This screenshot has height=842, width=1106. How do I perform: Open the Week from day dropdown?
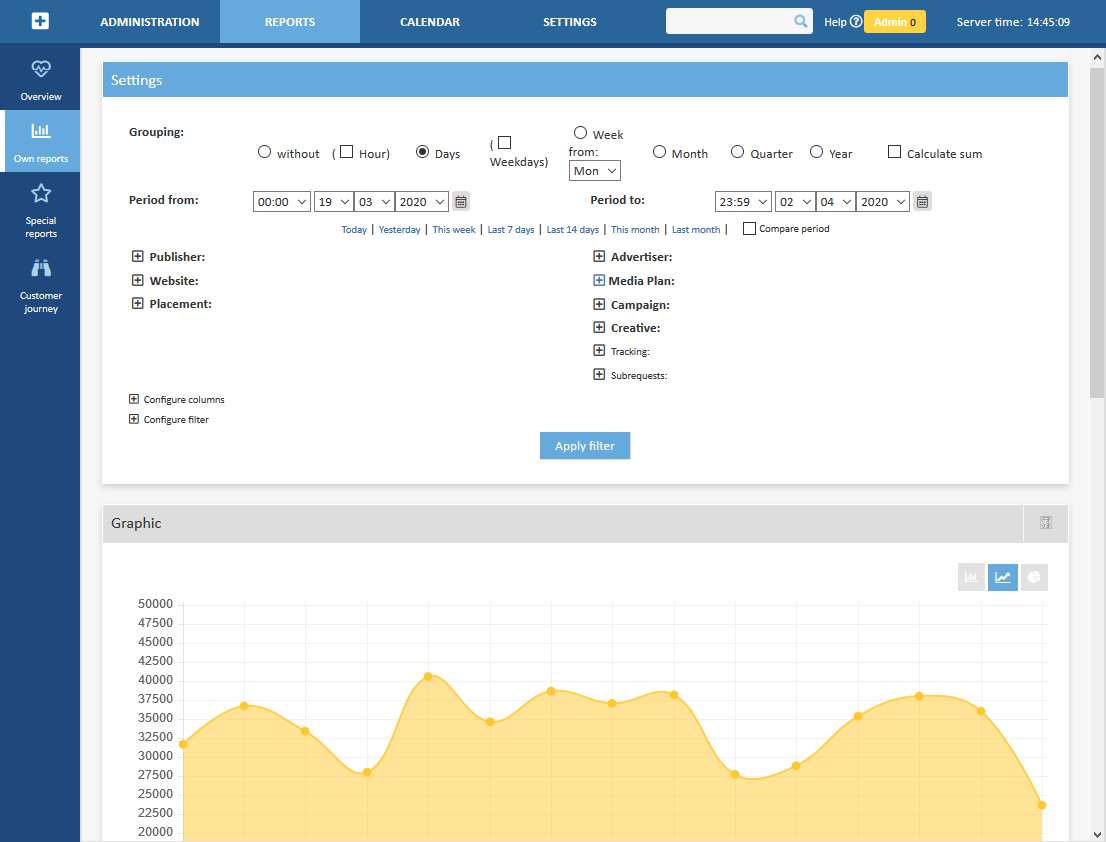595,171
